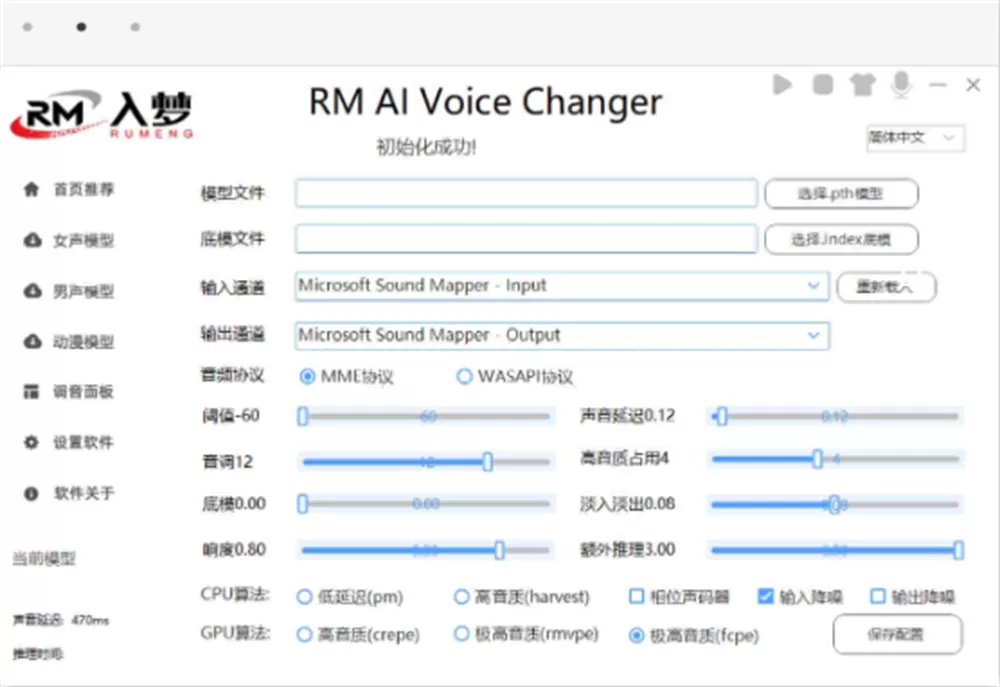The width and height of the screenshot is (1000, 687).
Task: Click info icon beside 软件关于
Action: click(x=31, y=493)
